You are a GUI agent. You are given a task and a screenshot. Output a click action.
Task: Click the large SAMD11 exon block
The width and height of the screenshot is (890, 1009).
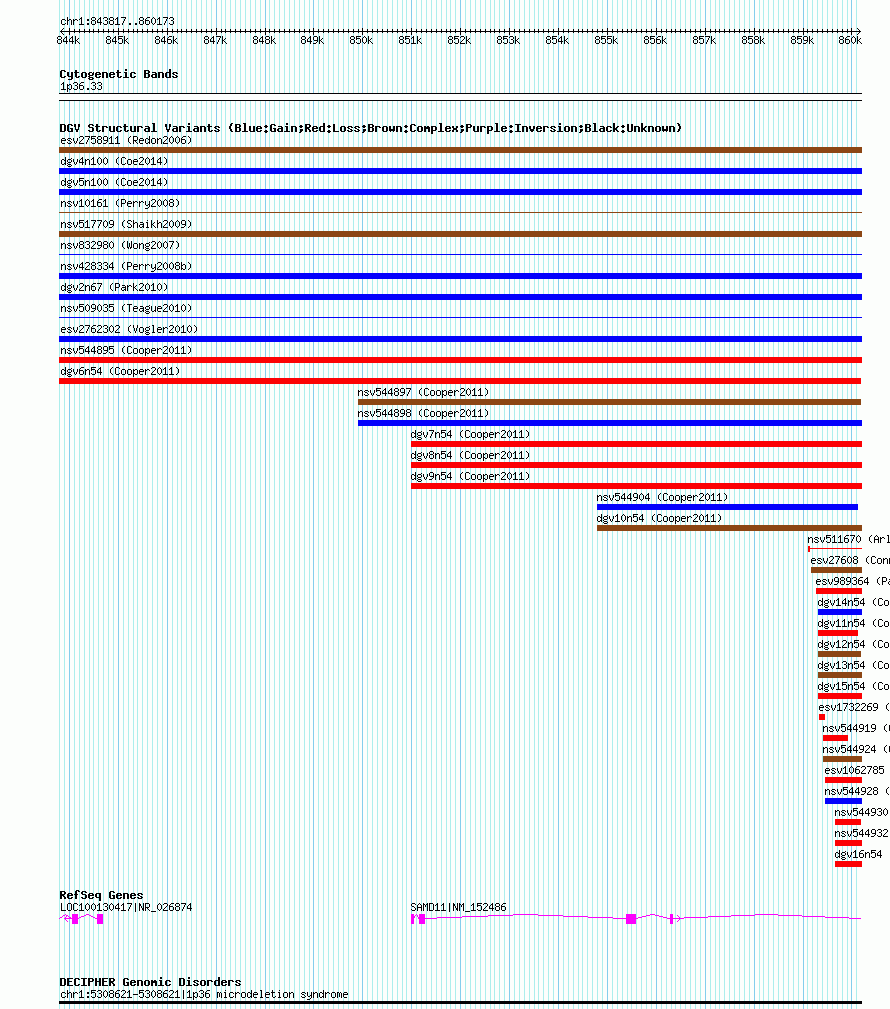coord(631,919)
